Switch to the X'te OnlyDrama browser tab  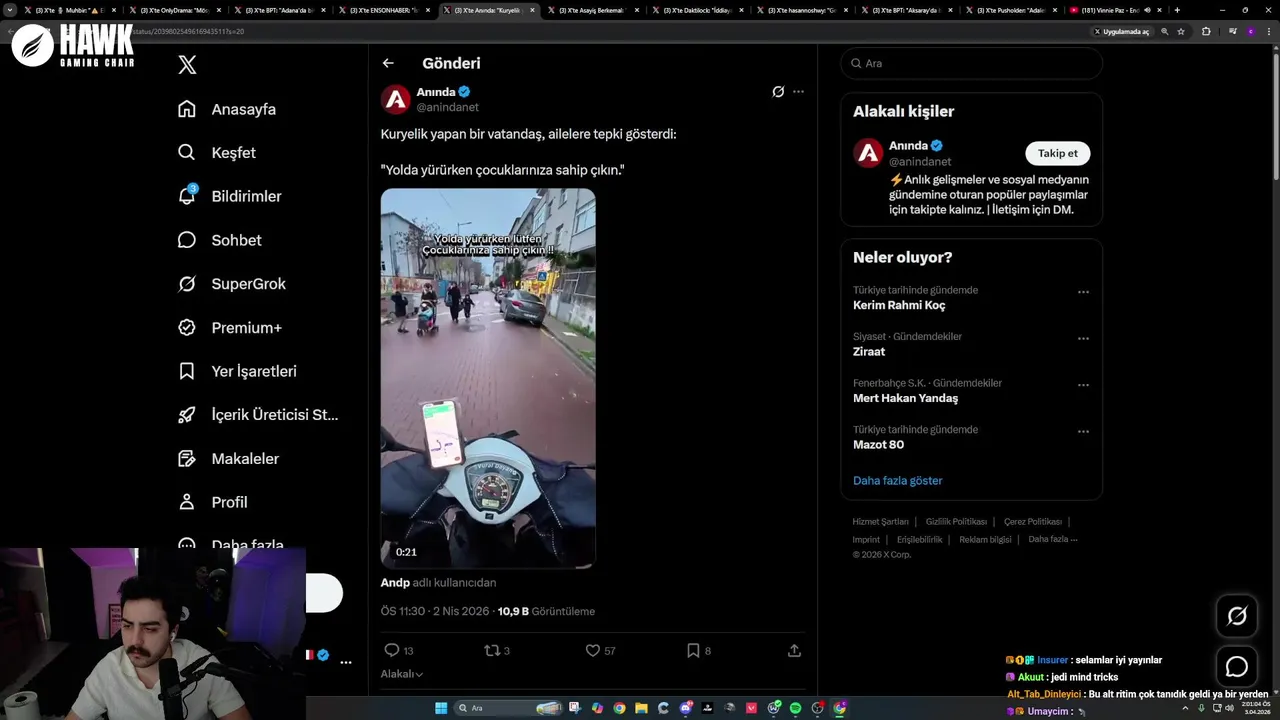click(173, 10)
